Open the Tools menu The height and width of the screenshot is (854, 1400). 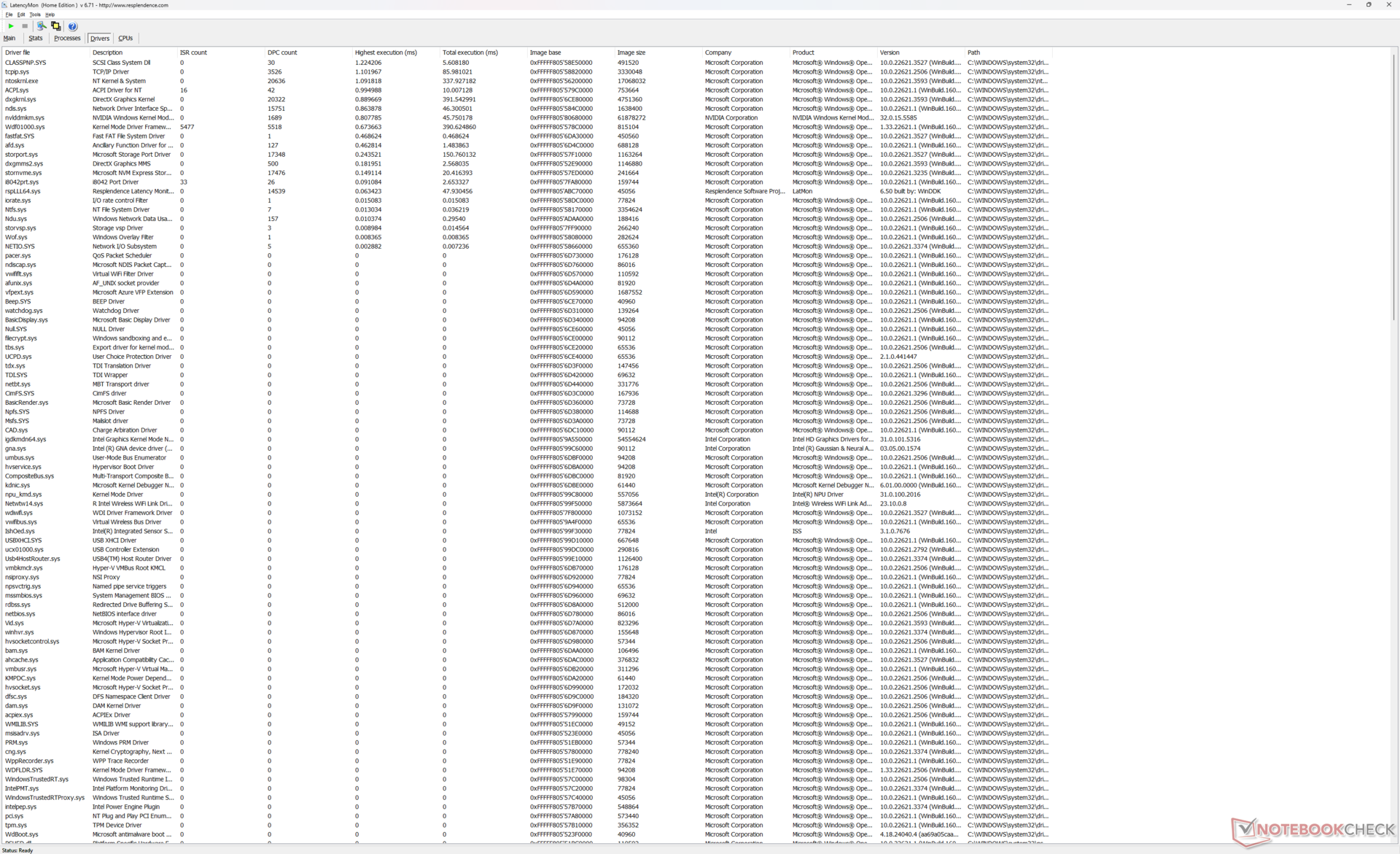34,15
